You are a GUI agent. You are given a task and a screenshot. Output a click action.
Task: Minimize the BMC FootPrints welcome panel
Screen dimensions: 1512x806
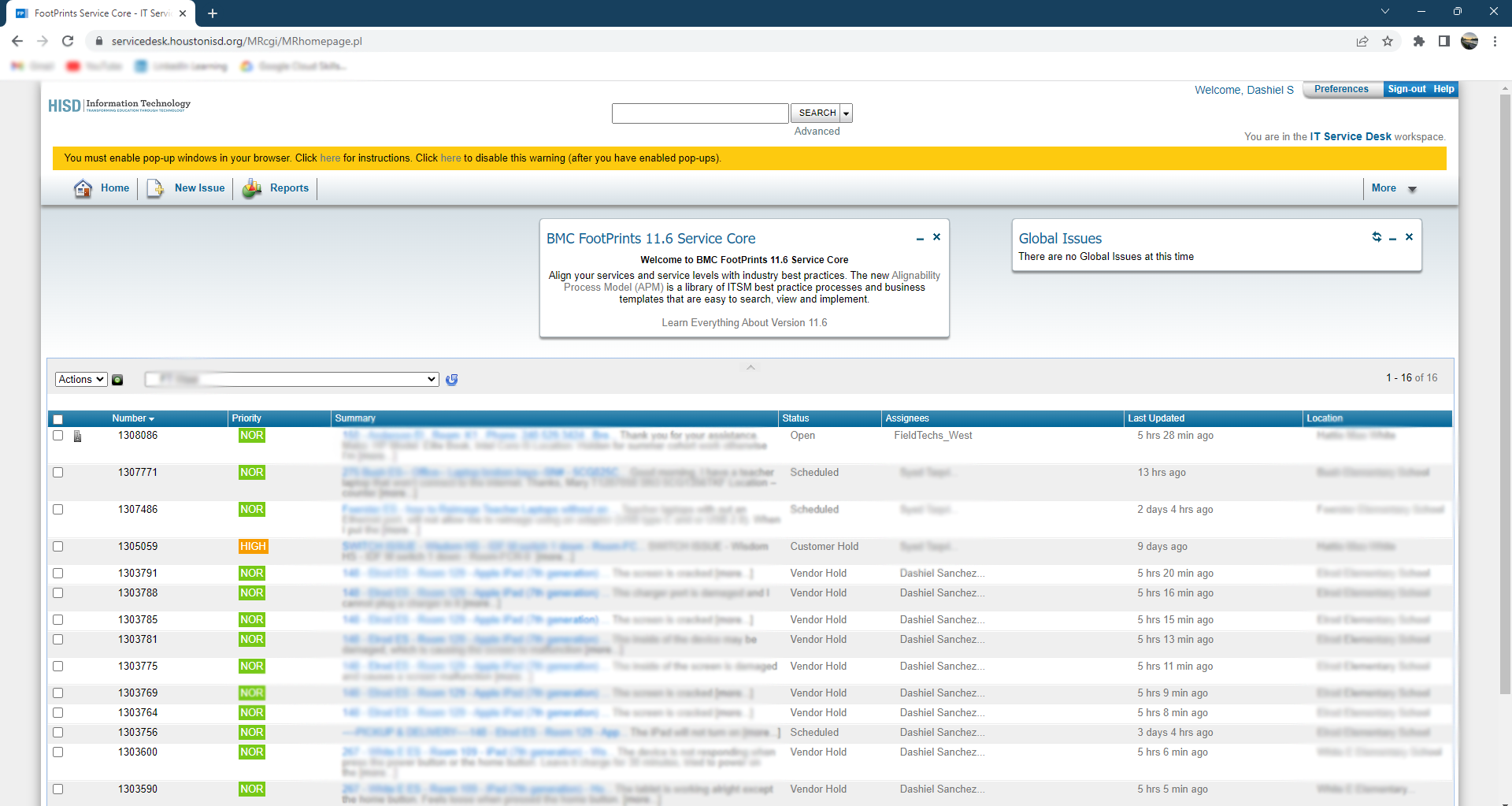(x=920, y=238)
